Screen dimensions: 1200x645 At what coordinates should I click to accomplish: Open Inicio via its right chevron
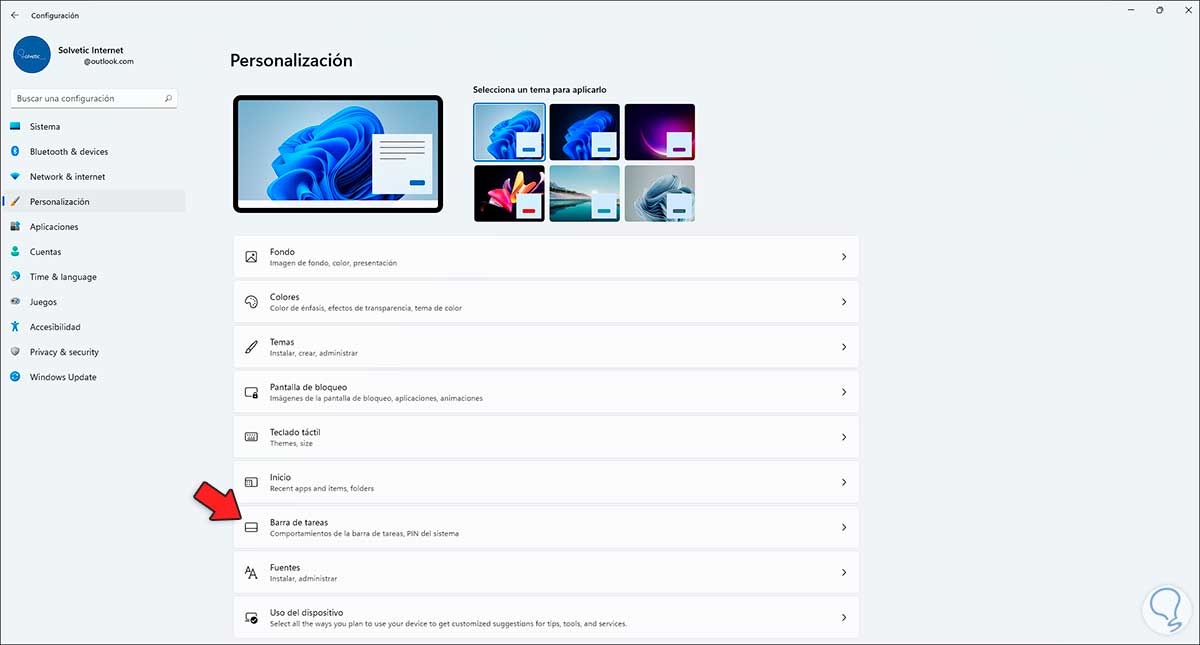click(x=843, y=482)
